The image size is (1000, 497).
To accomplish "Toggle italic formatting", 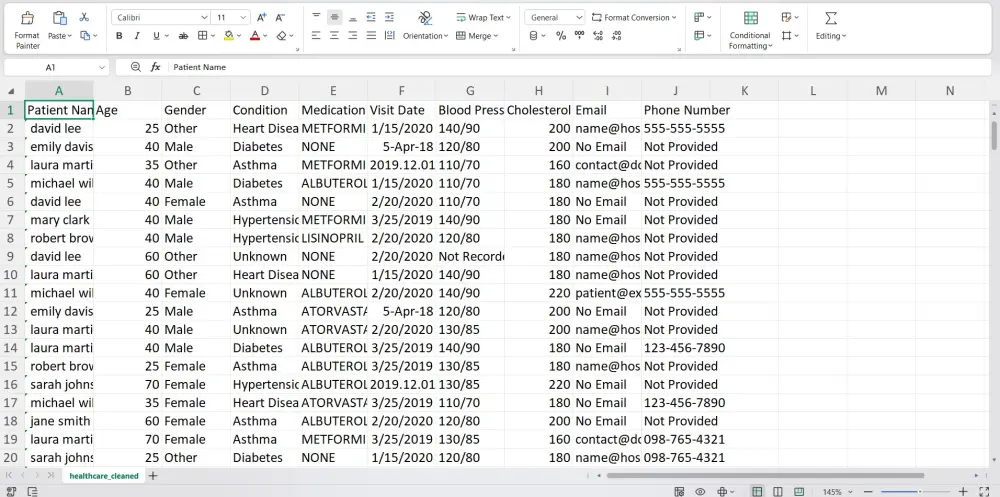I will [136, 36].
